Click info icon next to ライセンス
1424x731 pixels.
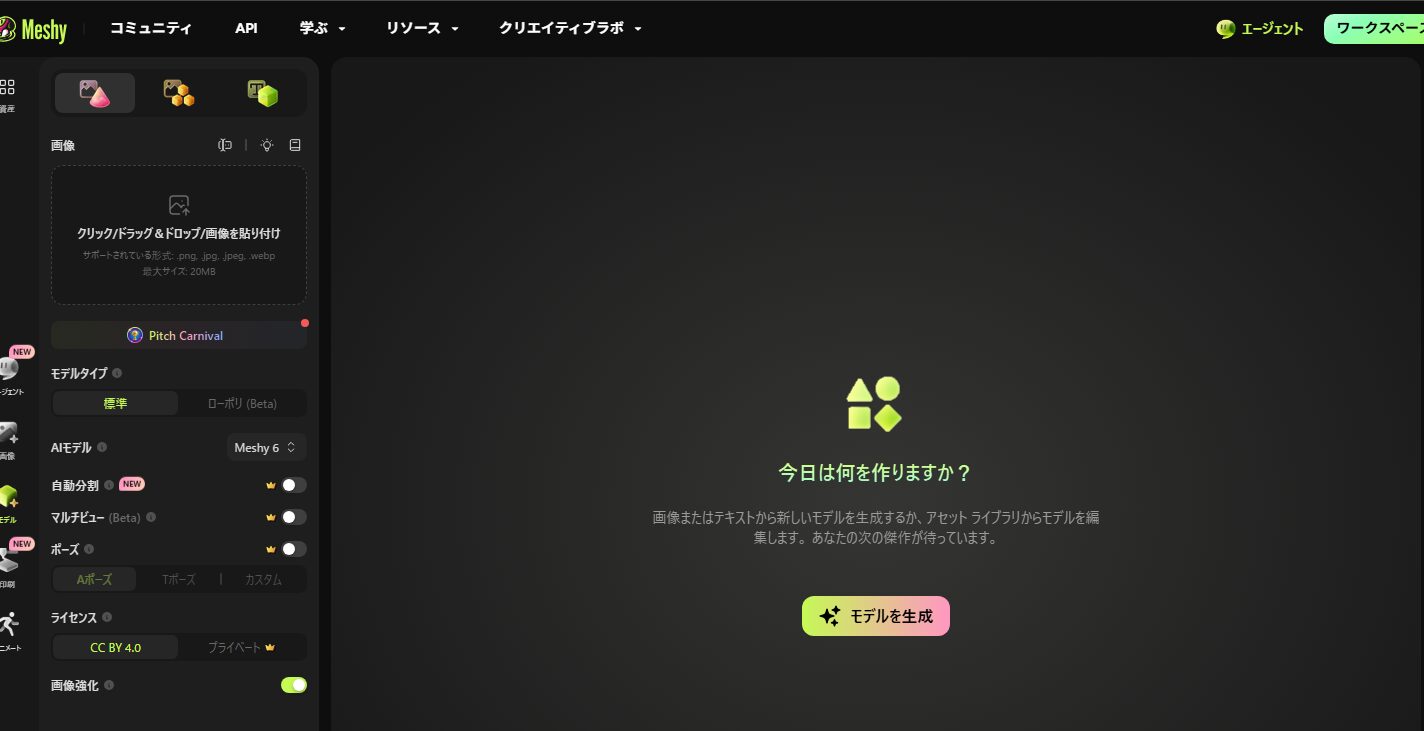[x=107, y=617]
